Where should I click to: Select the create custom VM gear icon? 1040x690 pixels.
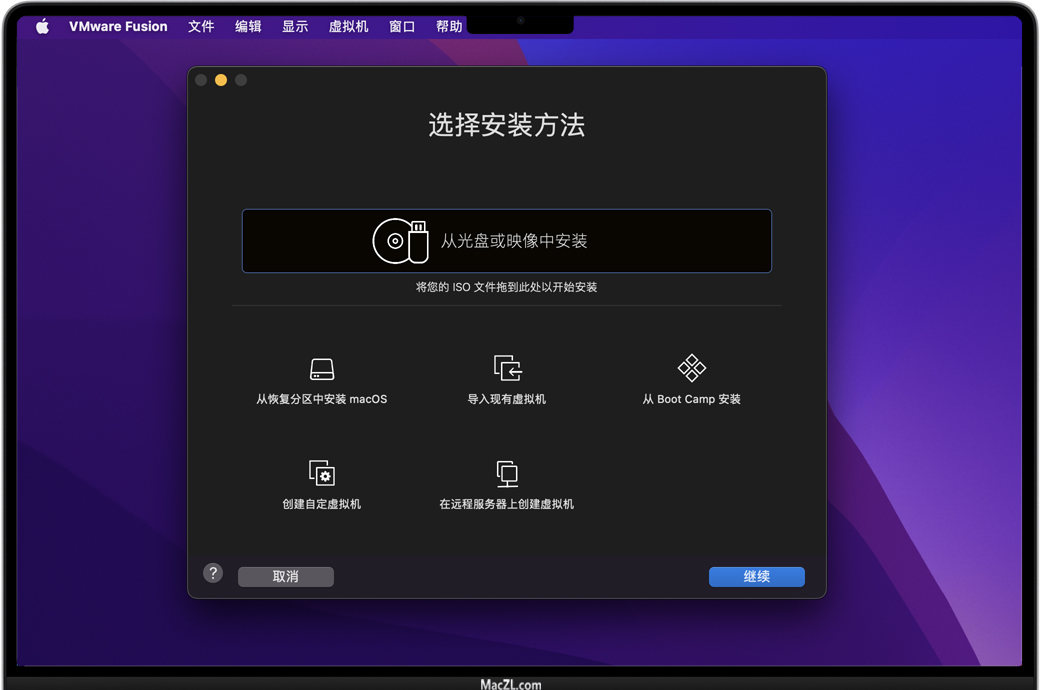(322, 472)
